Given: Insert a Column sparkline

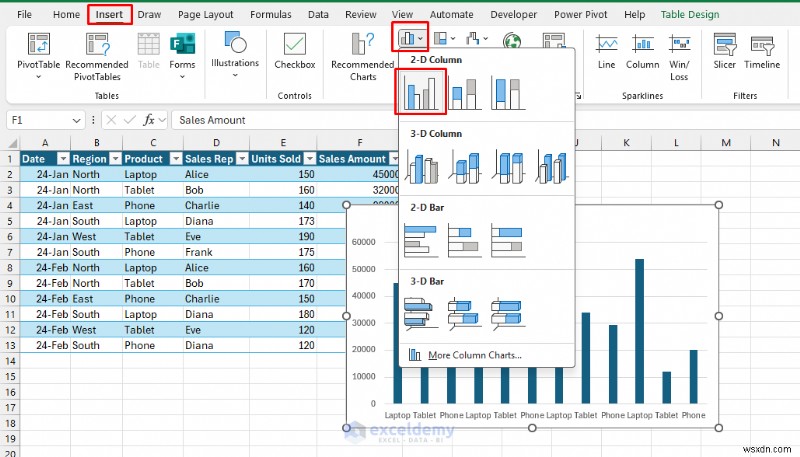Looking at the screenshot, I should click(x=642, y=51).
